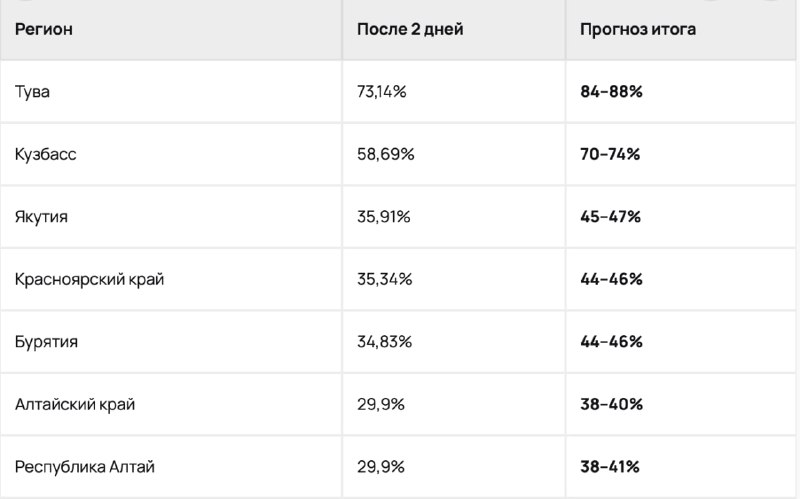This screenshot has width=800, height=499.
Task: Select the Красноярский край cell
Action: (x=89, y=279)
